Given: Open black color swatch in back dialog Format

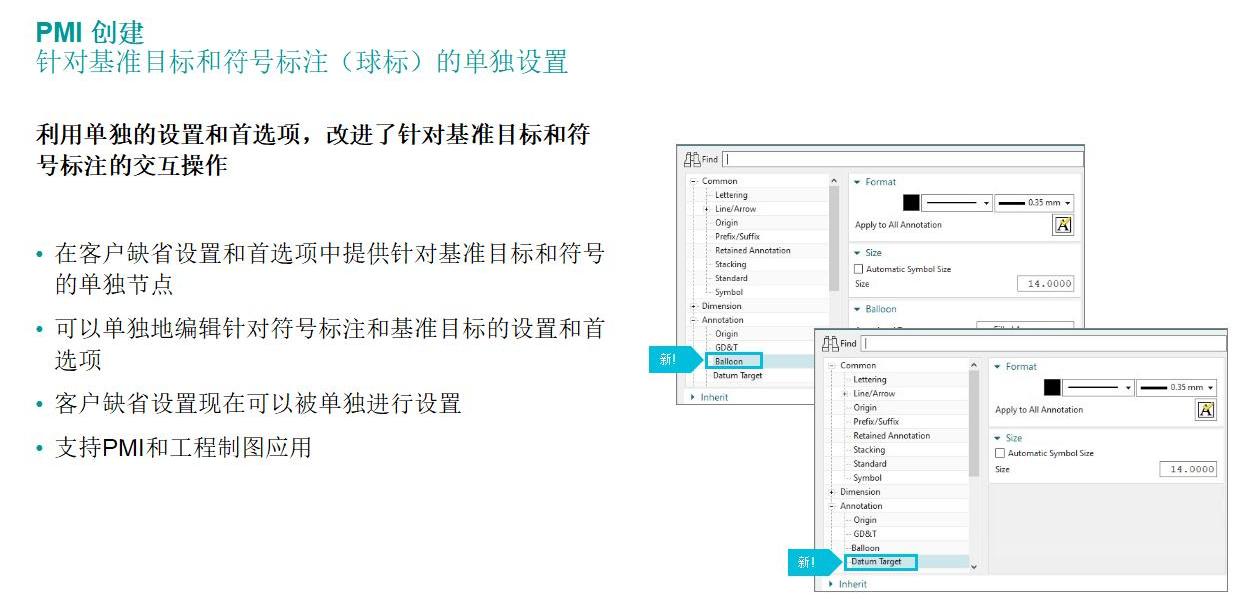Looking at the screenshot, I should tap(911, 202).
